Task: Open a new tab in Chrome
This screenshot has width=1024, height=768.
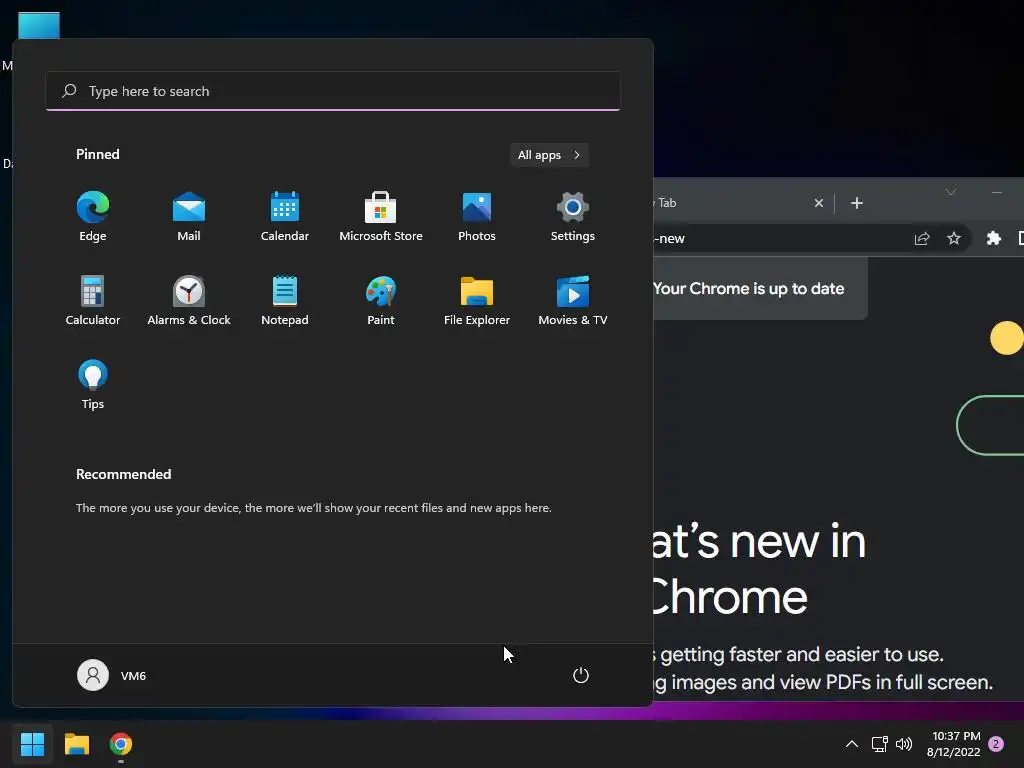Action: [857, 203]
